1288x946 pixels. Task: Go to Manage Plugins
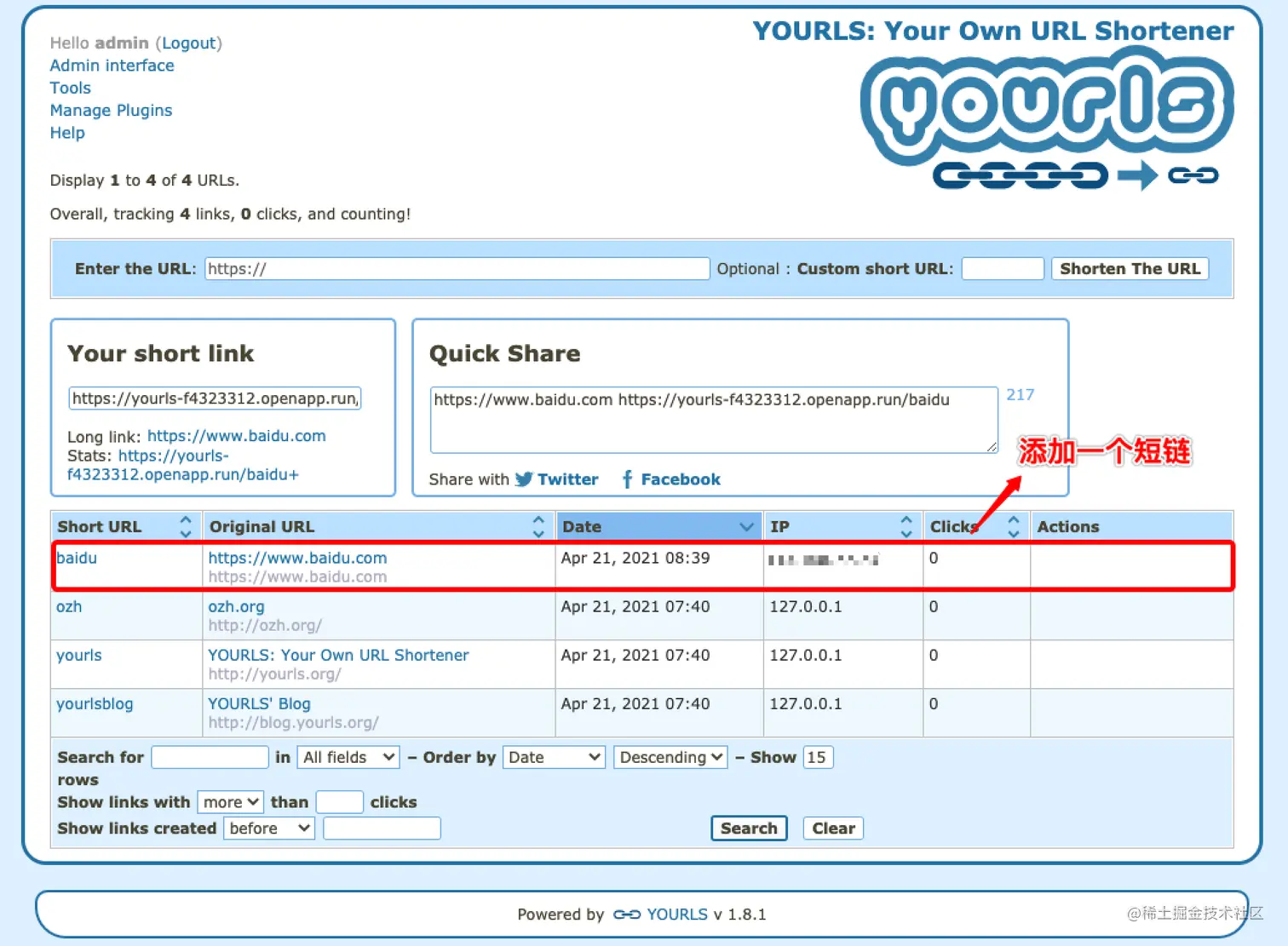pos(111,110)
